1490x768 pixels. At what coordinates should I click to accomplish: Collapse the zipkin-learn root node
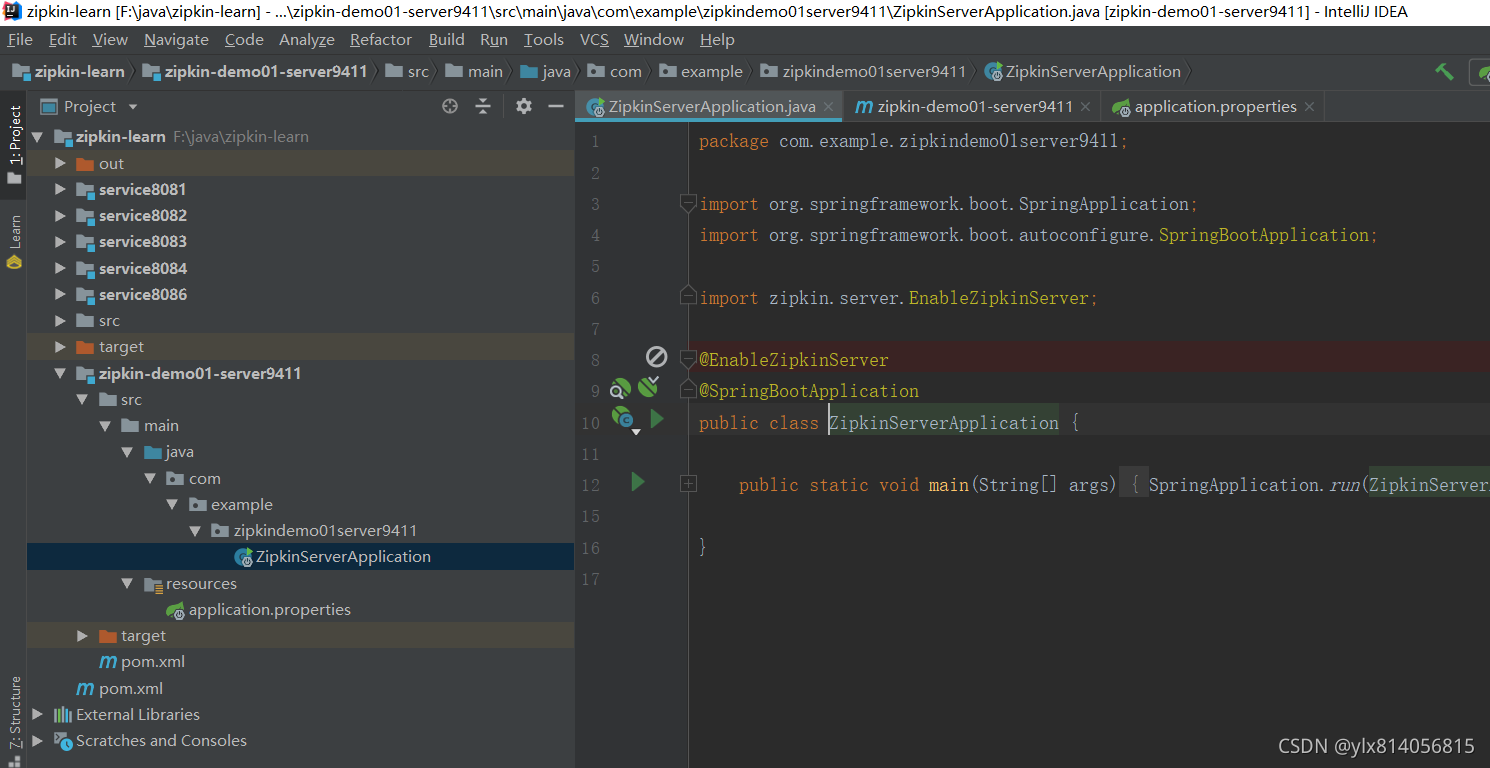click(x=38, y=137)
